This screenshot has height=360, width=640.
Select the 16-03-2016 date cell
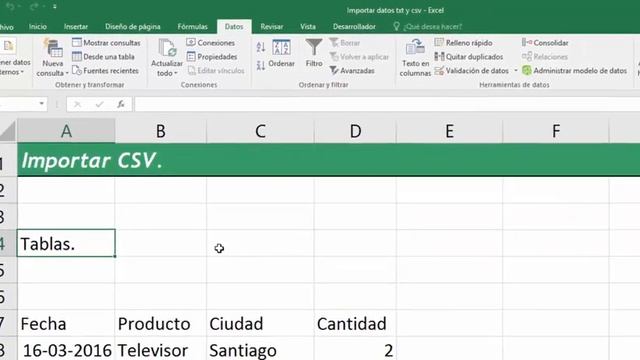pos(66,349)
